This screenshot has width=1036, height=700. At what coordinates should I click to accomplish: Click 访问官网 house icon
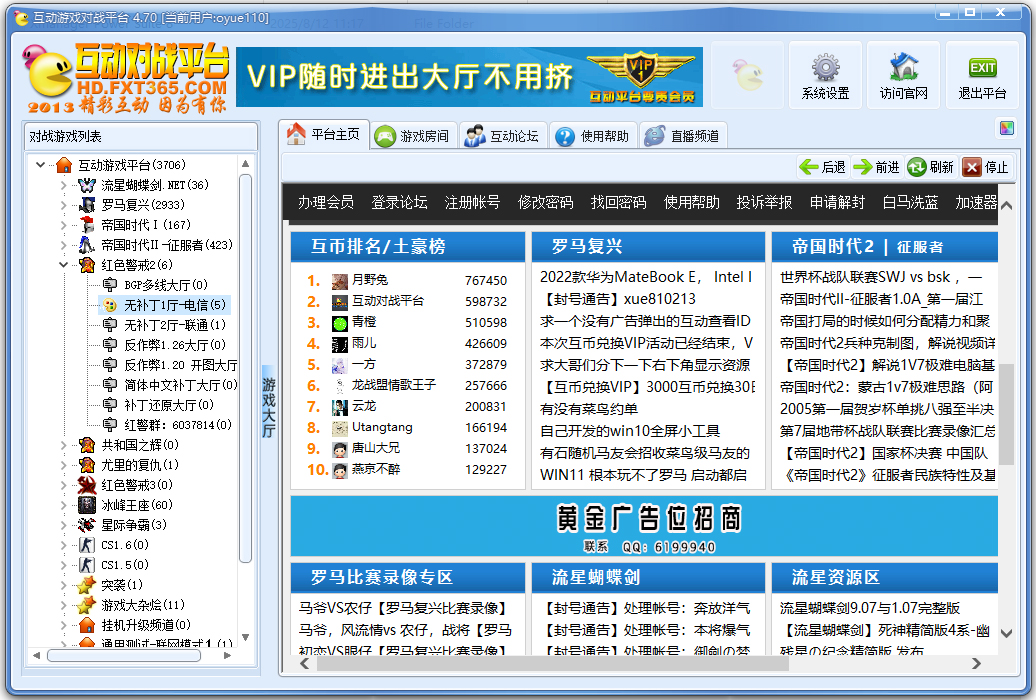pos(903,67)
